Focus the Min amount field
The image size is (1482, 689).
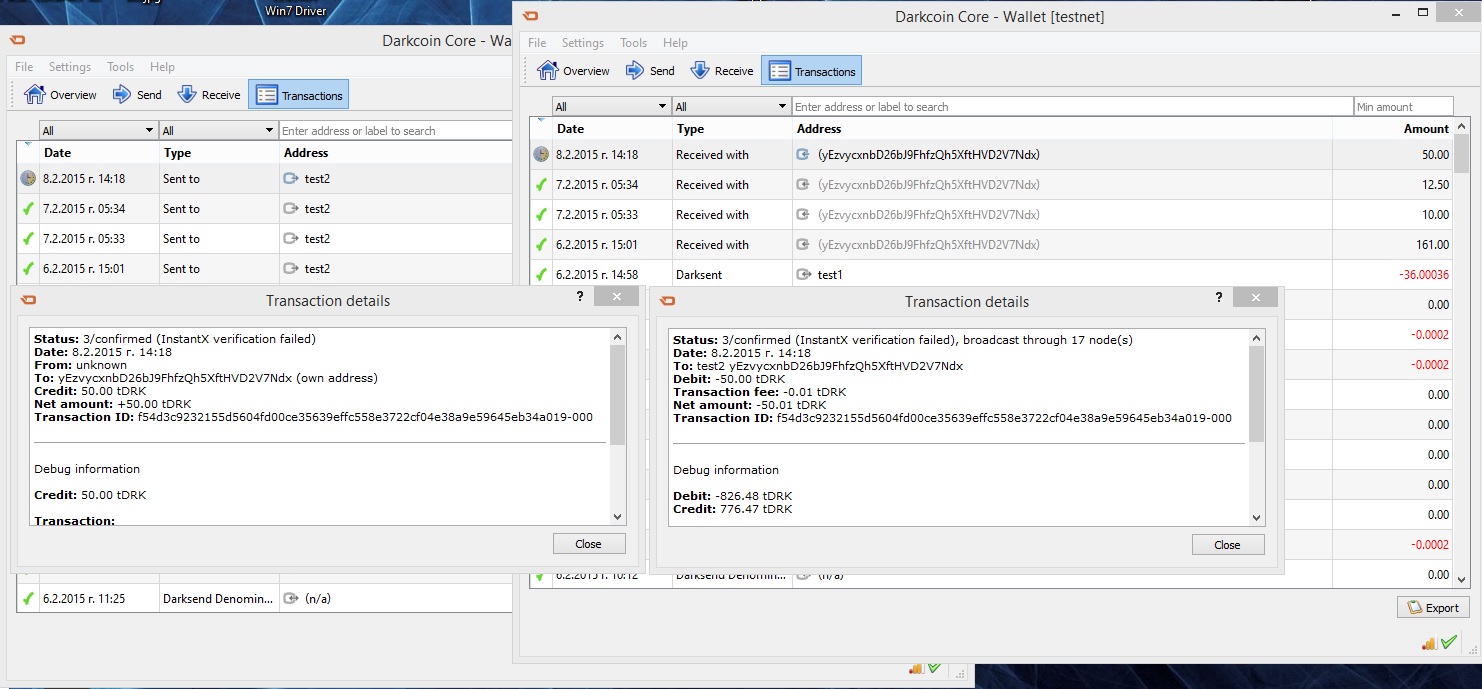point(1403,106)
